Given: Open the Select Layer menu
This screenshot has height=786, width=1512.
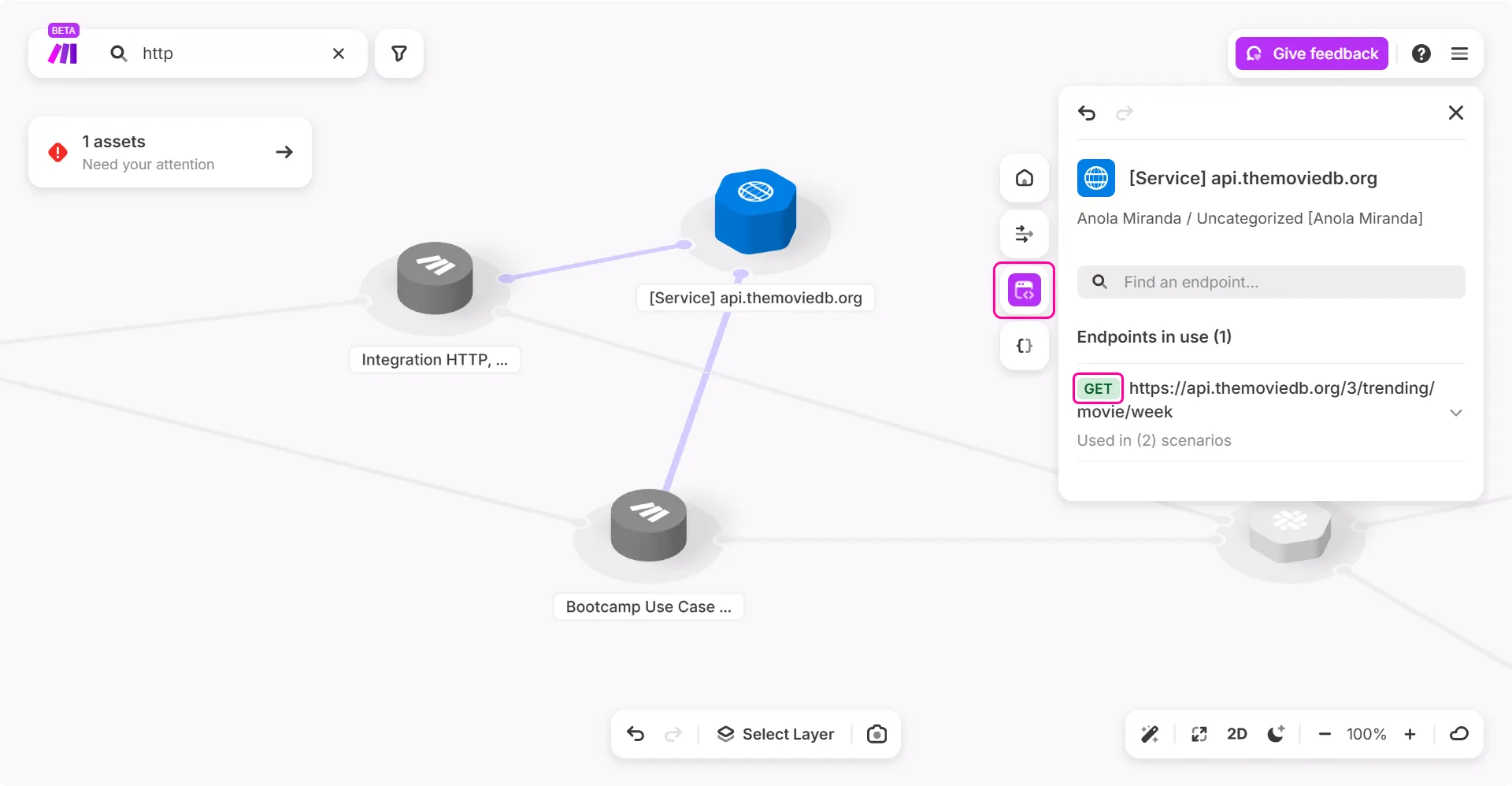Looking at the screenshot, I should 775,734.
